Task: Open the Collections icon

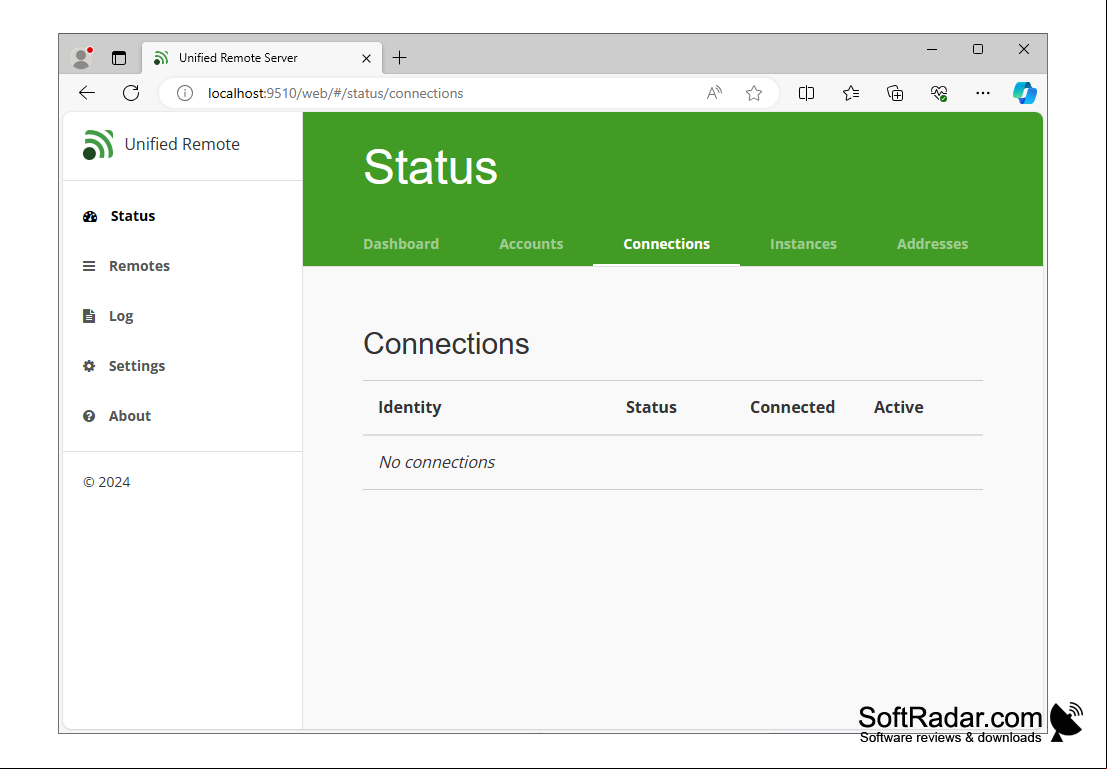Action: pyautogui.click(x=894, y=93)
